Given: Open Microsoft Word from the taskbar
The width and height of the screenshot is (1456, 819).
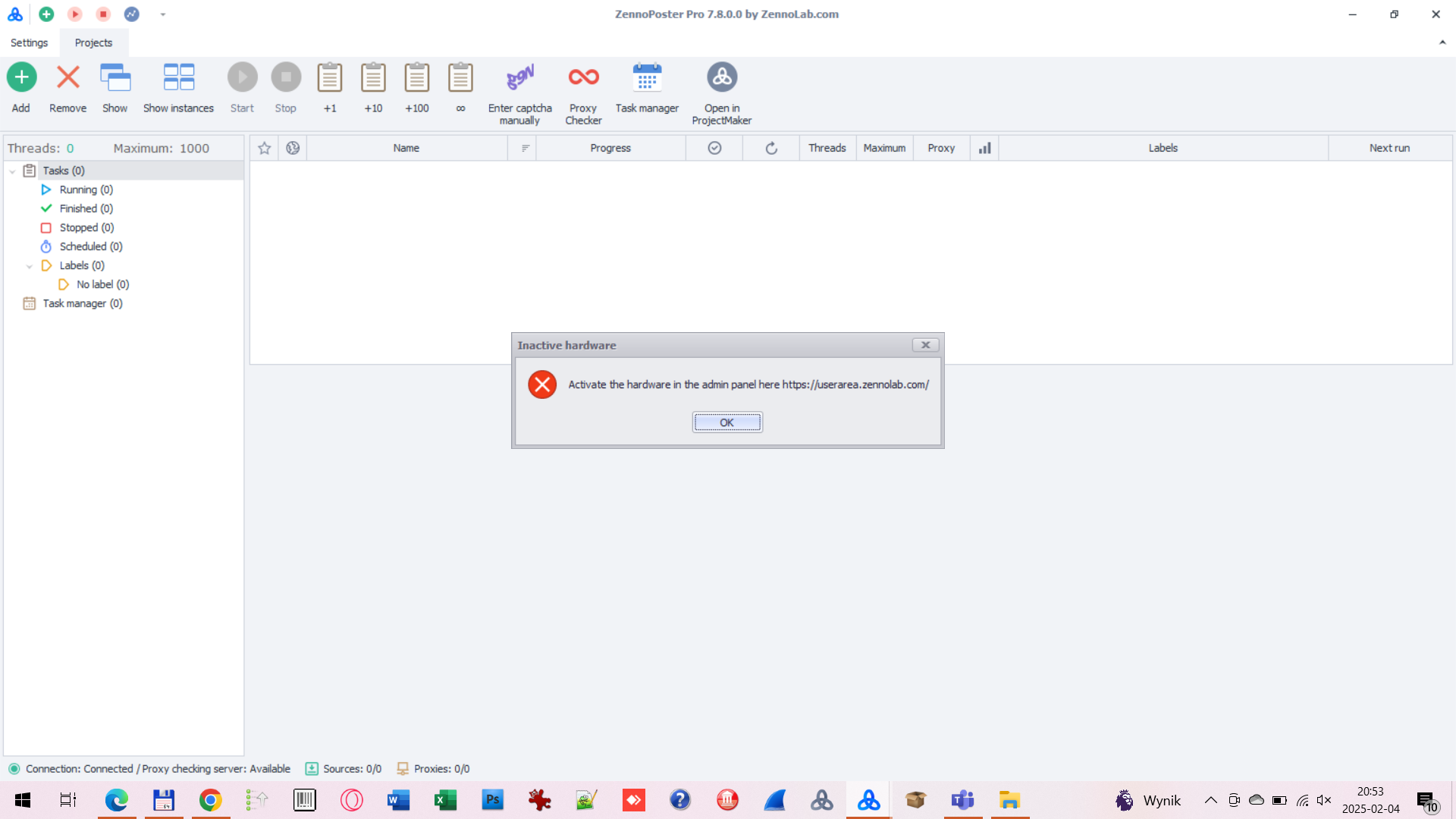Looking at the screenshot, I should tap(398, 800).
